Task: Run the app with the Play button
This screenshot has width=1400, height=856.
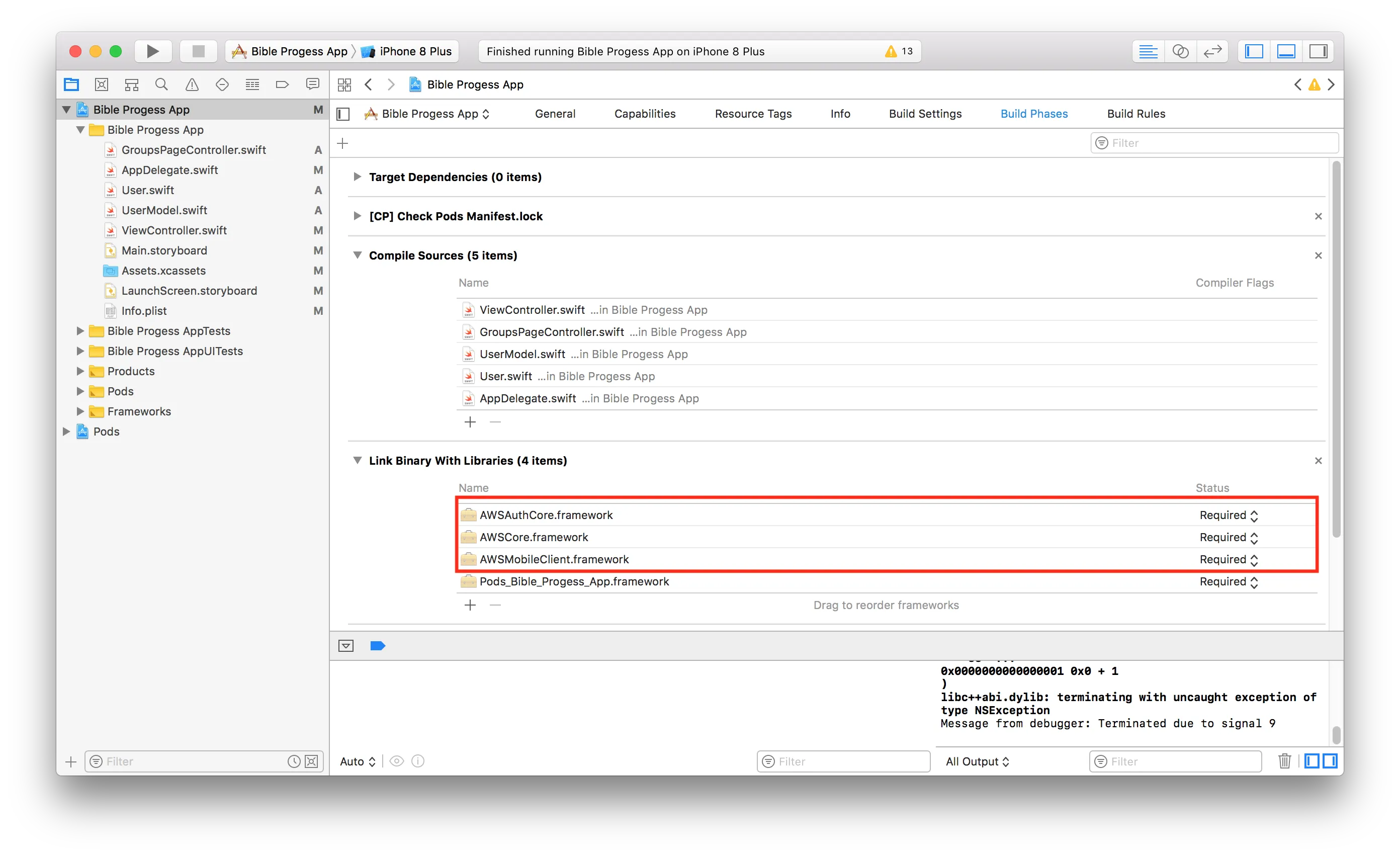Action: (153, 51)
